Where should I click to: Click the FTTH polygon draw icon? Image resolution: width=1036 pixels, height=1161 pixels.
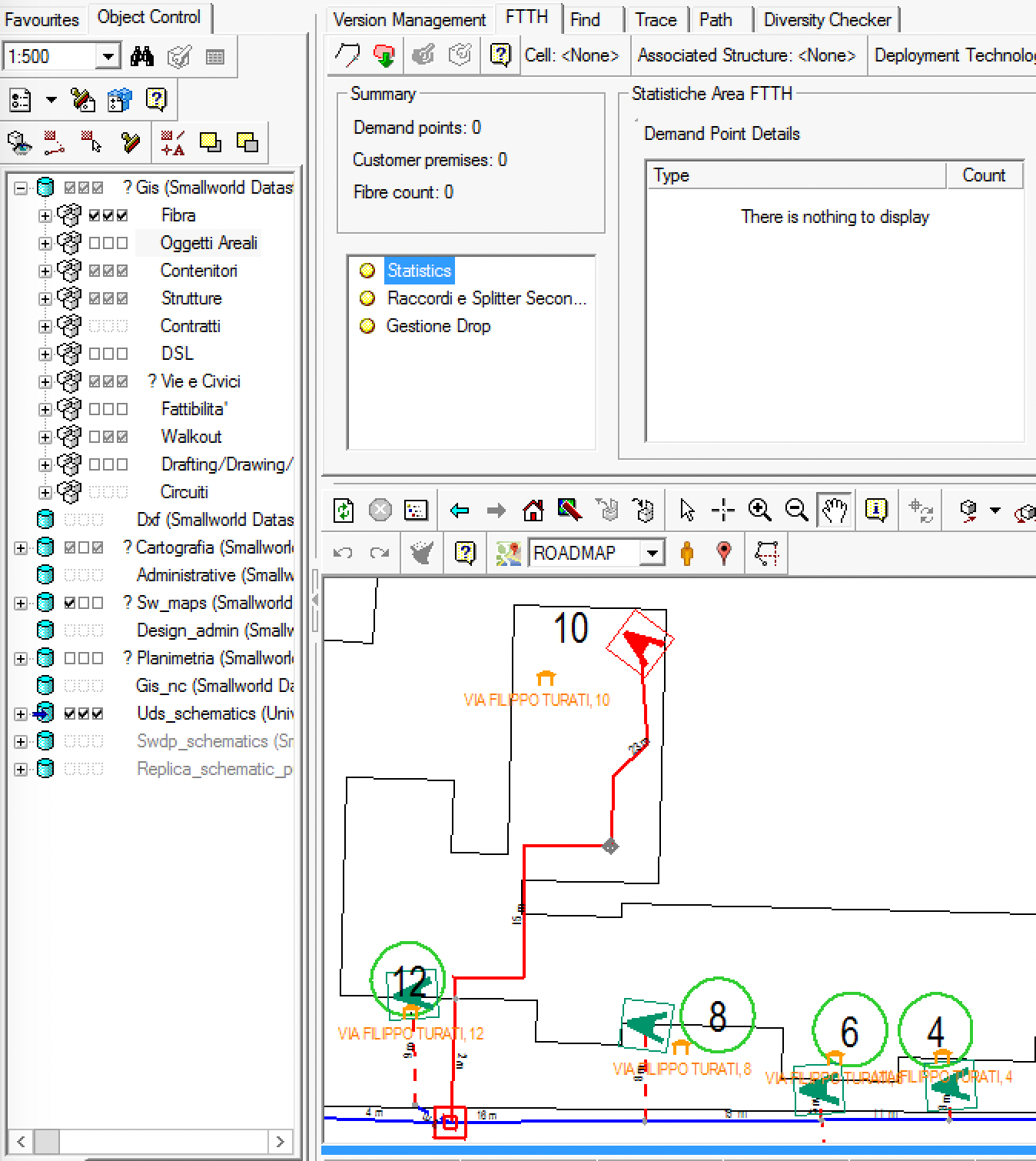tap(347, 55)
